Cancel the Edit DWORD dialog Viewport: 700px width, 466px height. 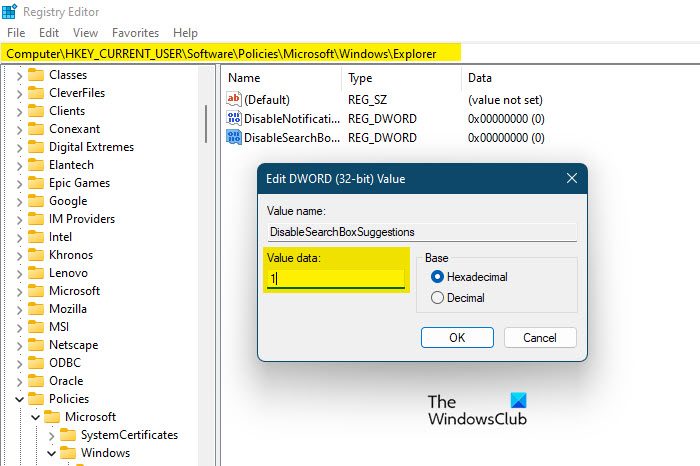[x=540, y=337]
